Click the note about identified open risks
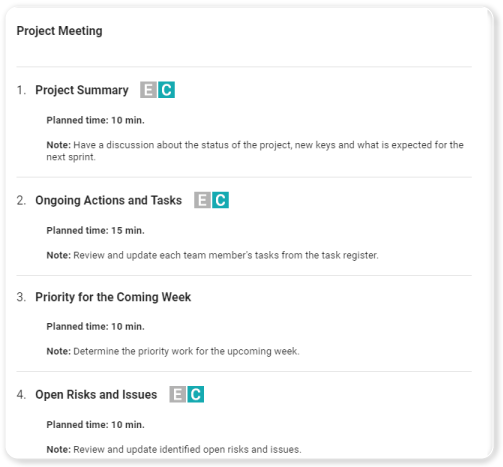503x467 pixels. [174, 449]
